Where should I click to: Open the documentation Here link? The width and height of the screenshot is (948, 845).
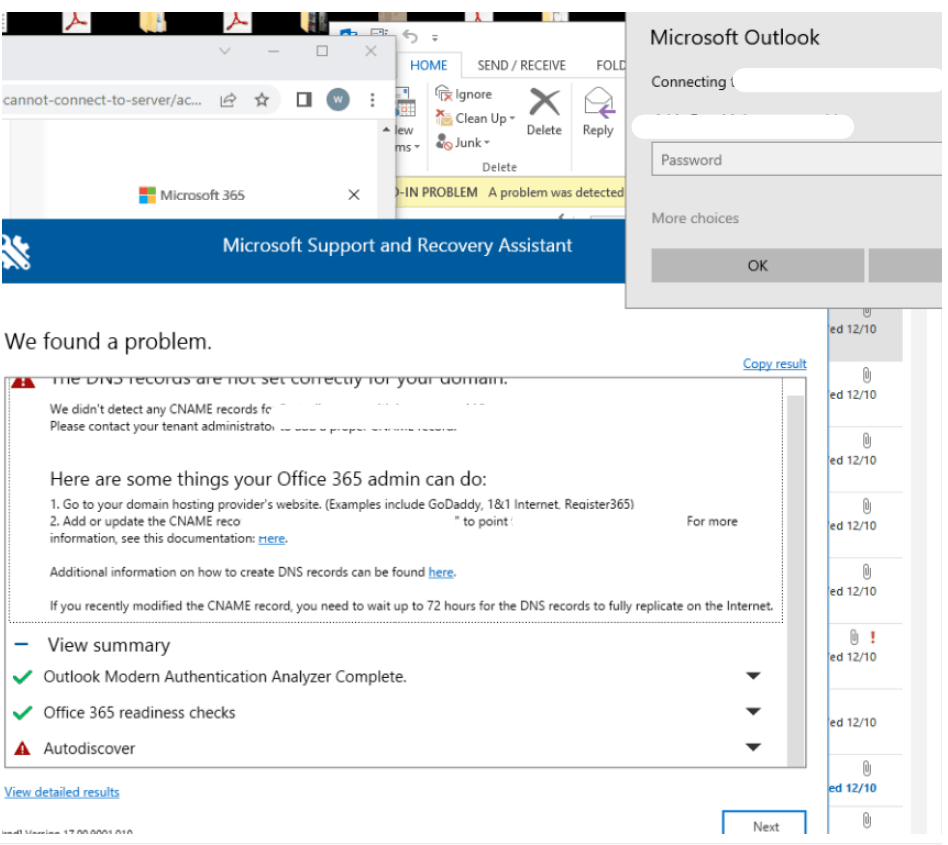(271, 539)
